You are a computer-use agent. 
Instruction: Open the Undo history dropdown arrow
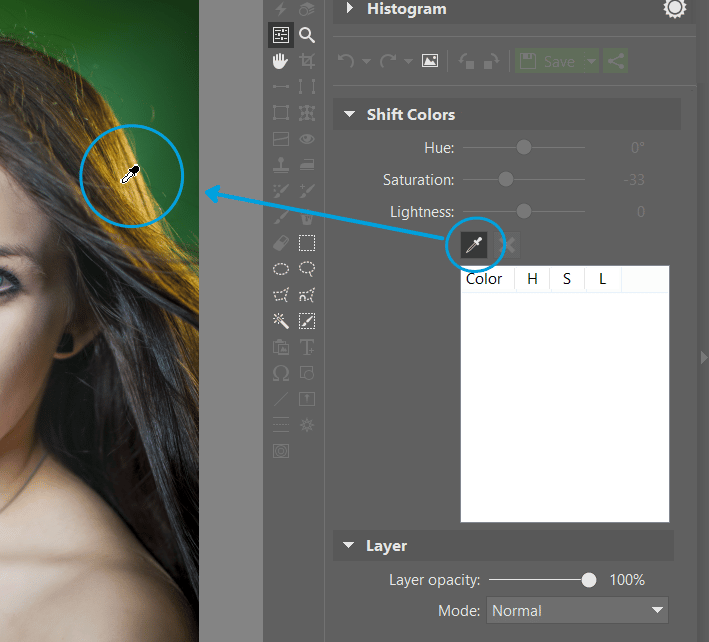click(x=366, y=61)
